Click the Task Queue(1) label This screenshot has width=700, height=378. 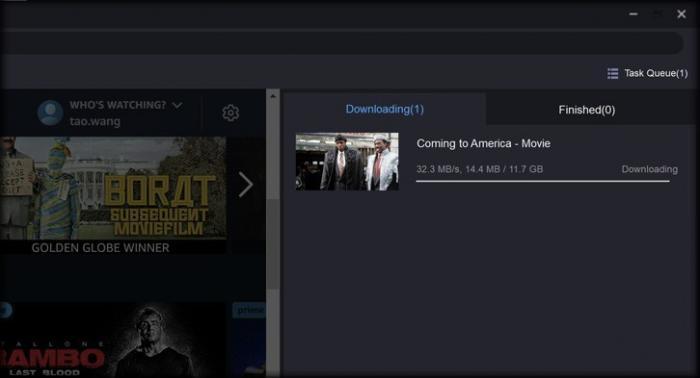pyautogui.click(x=656, y=73)
